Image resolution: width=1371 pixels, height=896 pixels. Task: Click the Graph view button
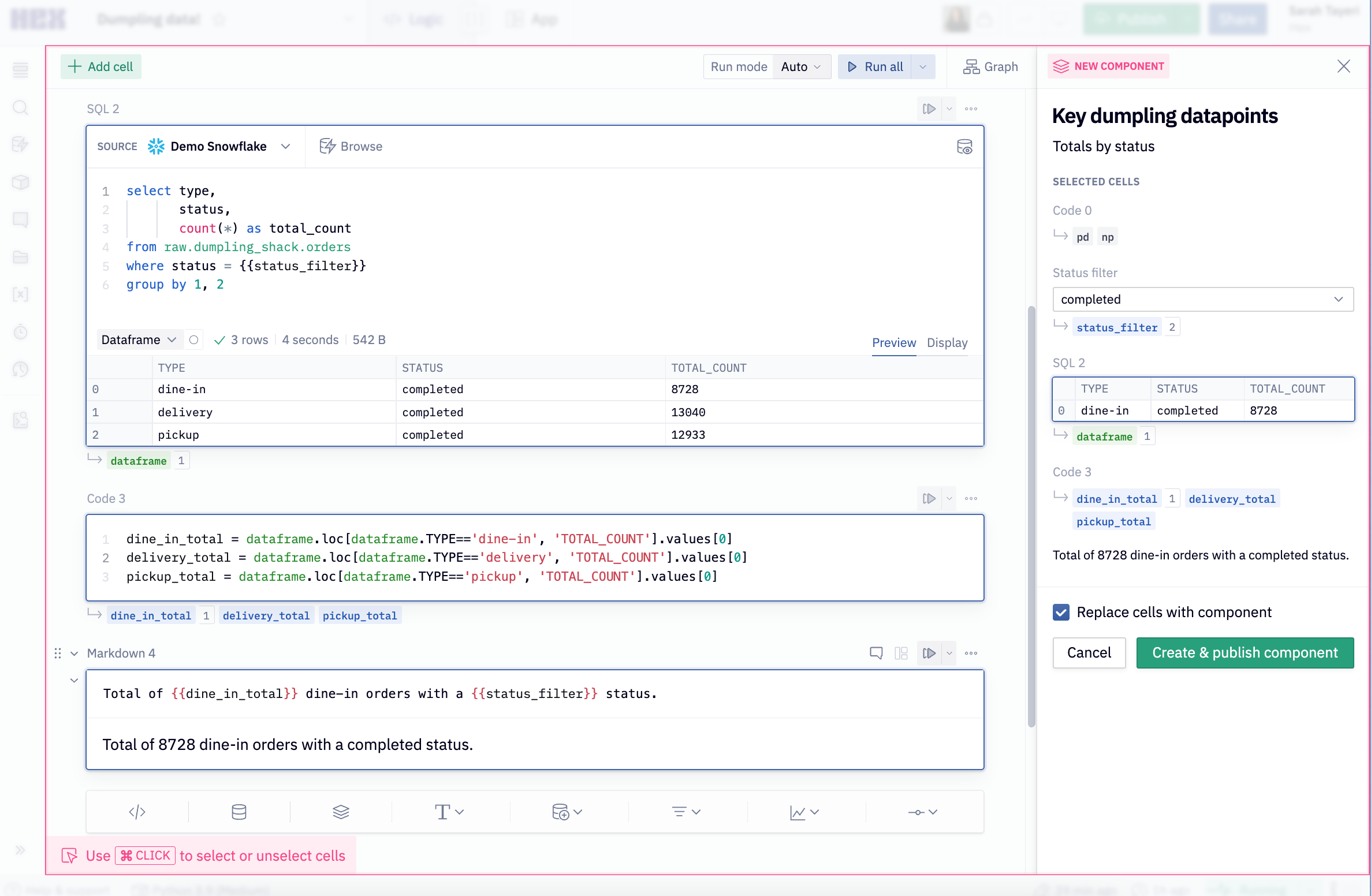coord(990,67)
